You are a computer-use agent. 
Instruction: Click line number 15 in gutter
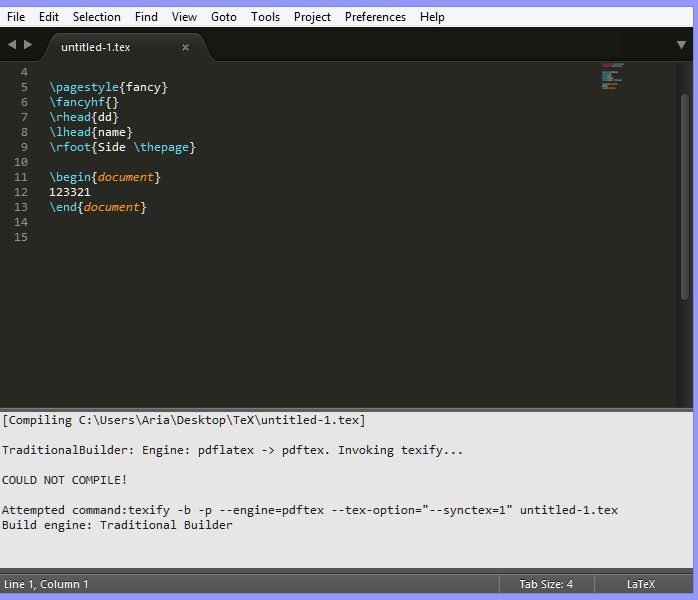20,237
